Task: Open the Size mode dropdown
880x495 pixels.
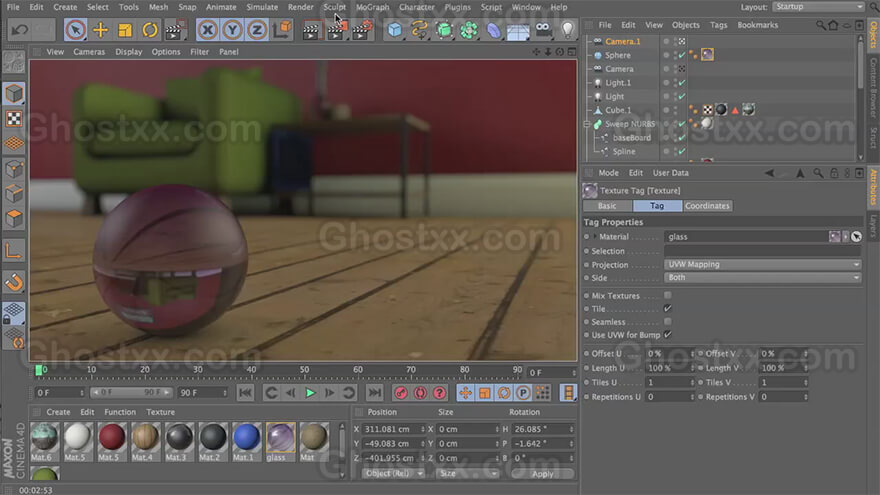Action: (x=467, y=474)
